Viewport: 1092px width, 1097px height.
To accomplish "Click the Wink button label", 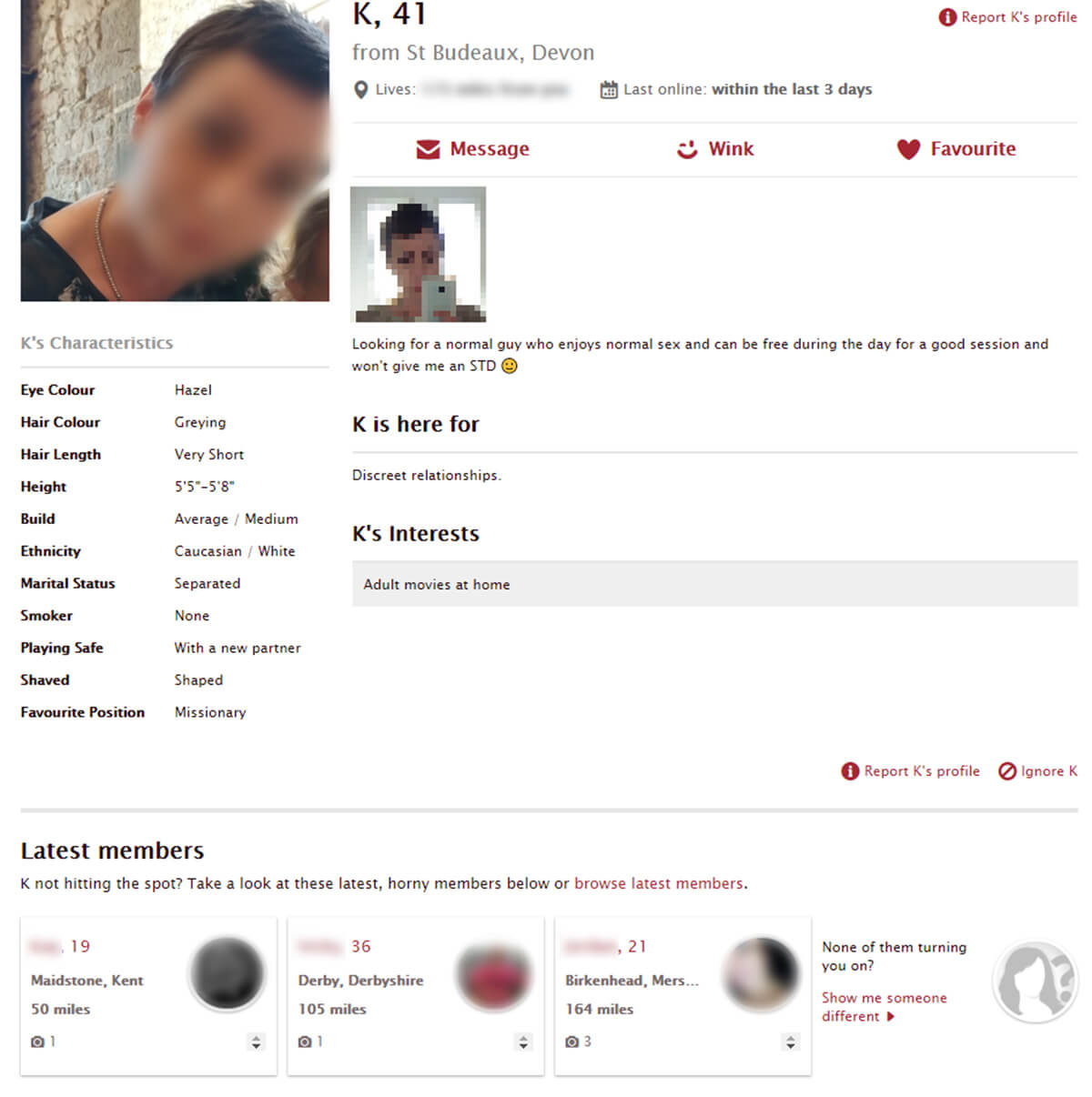I will (731, 149).
